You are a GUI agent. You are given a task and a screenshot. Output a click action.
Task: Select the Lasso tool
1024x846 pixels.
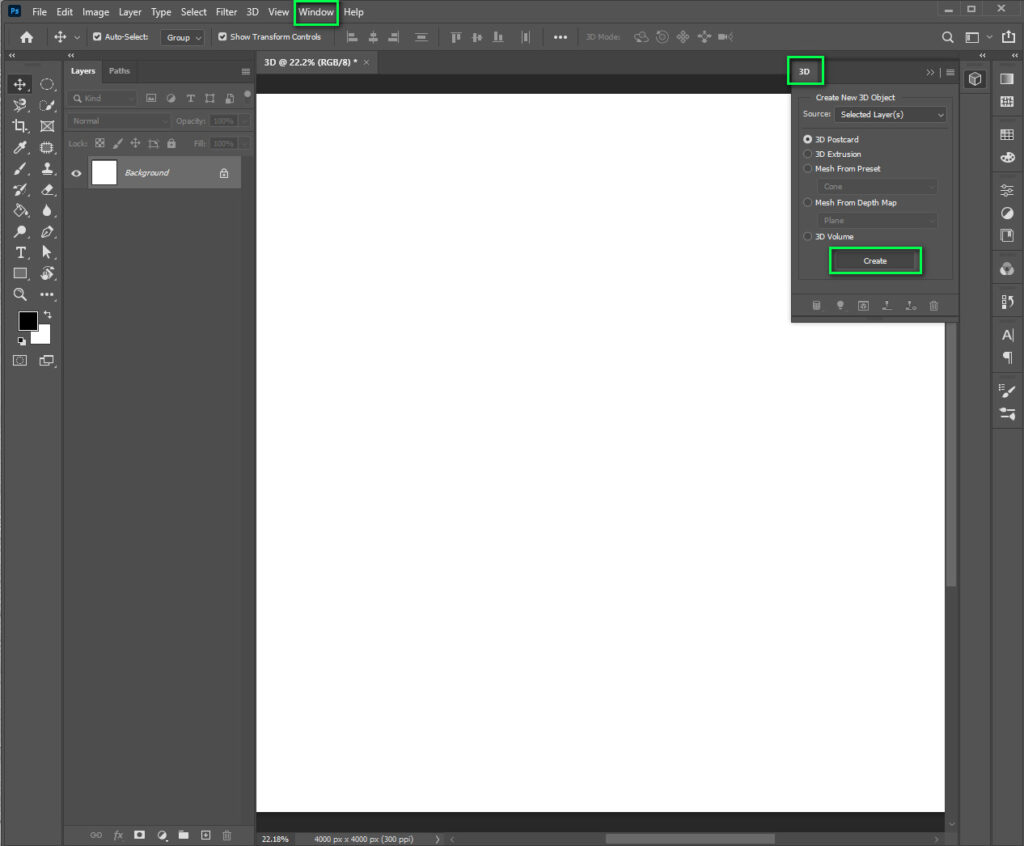click(20, 105)
